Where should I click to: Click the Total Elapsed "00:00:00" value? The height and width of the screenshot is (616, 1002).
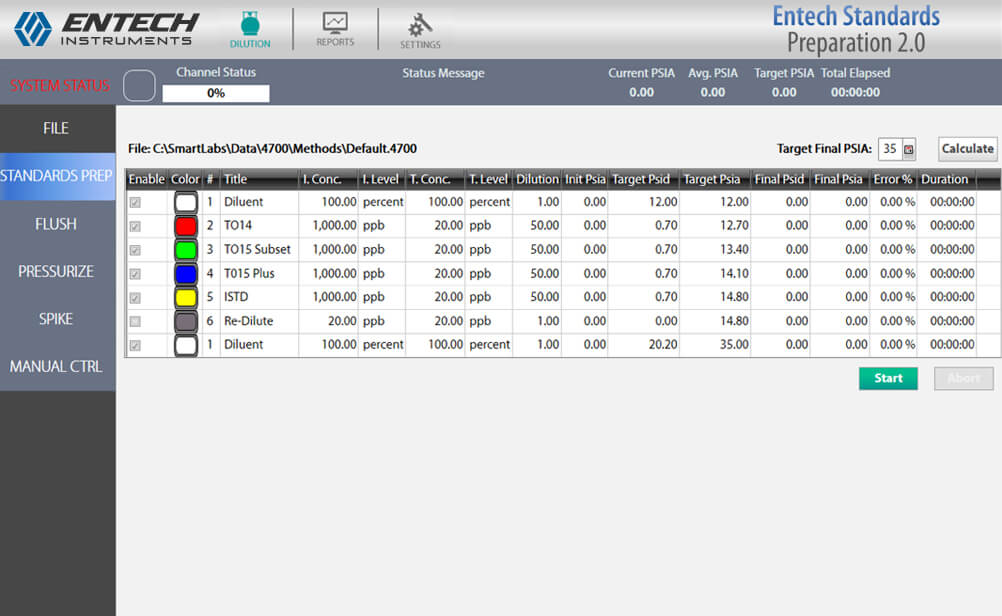pos(856,93)
